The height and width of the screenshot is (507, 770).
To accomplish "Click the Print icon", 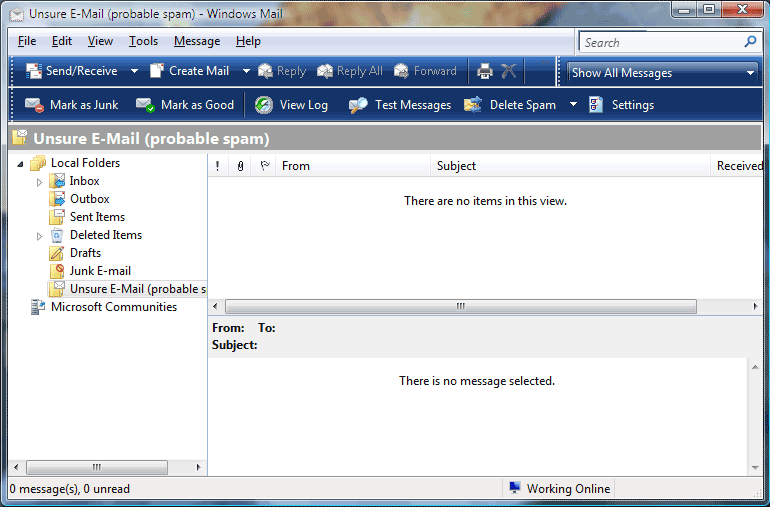I will [485, 72].
